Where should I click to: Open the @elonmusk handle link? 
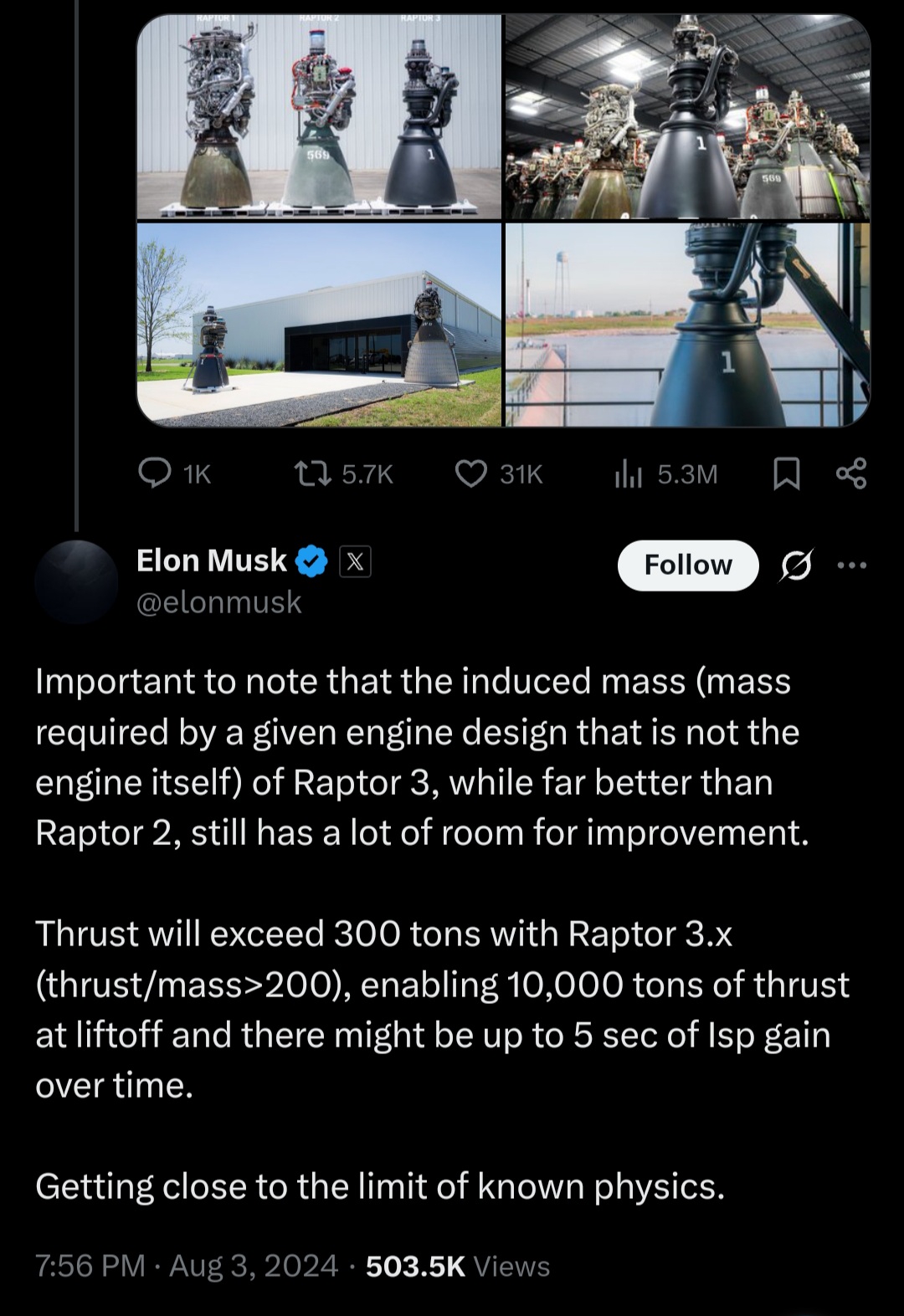[x=218, y=602]
